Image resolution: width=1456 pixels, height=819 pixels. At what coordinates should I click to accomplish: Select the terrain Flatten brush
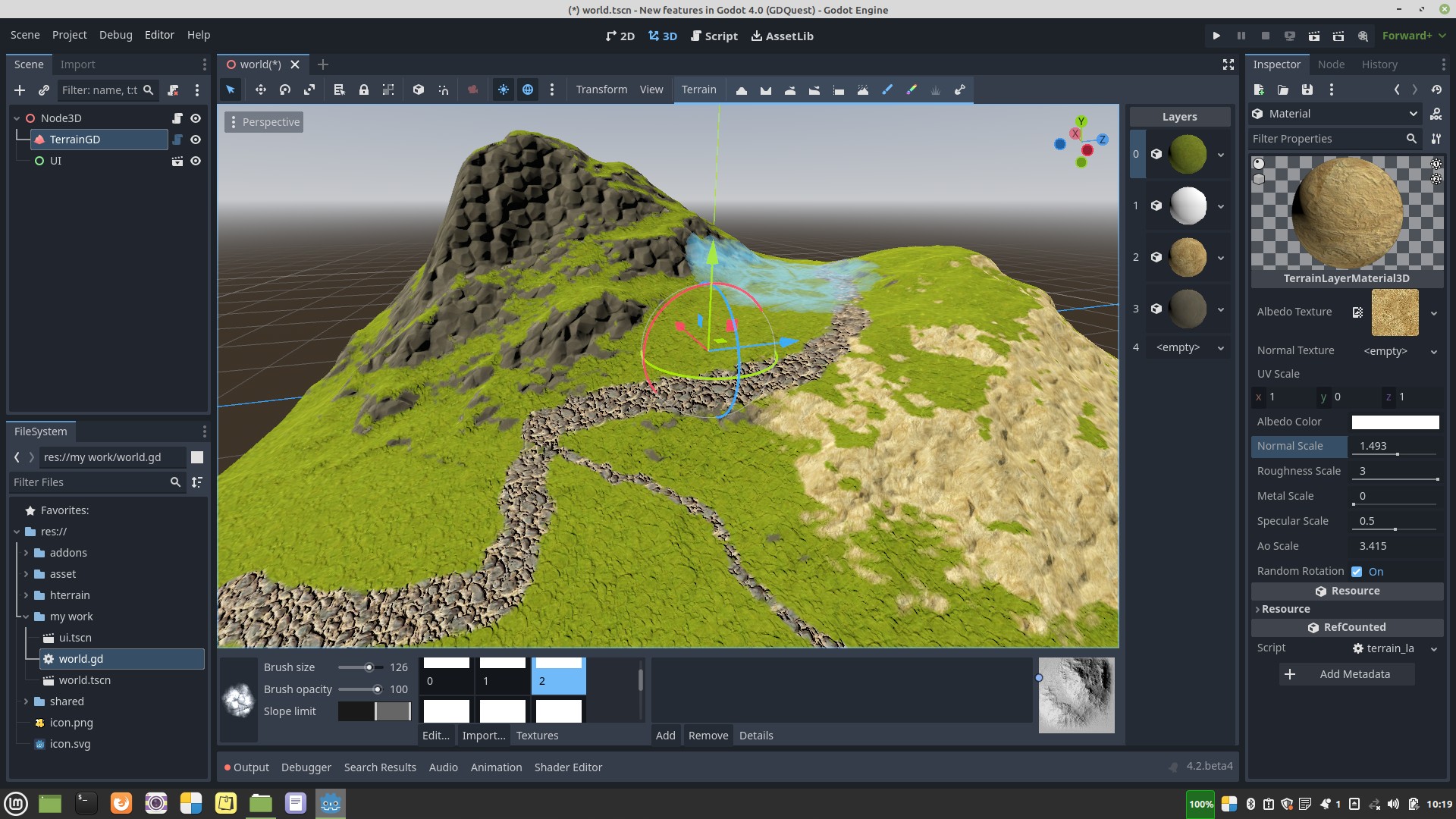(x=838, y=90)
